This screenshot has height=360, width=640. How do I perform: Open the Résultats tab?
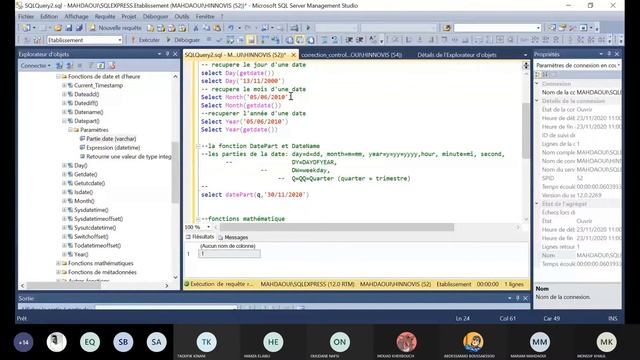pos(200,237)
